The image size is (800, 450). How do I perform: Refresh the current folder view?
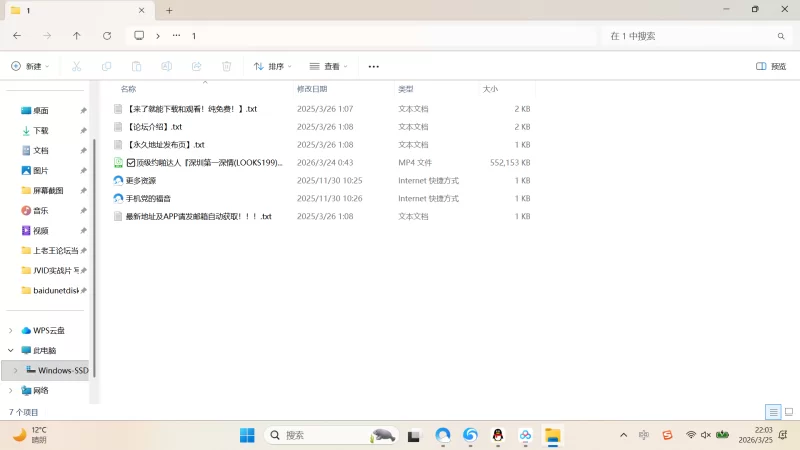(x=107, y=35)
